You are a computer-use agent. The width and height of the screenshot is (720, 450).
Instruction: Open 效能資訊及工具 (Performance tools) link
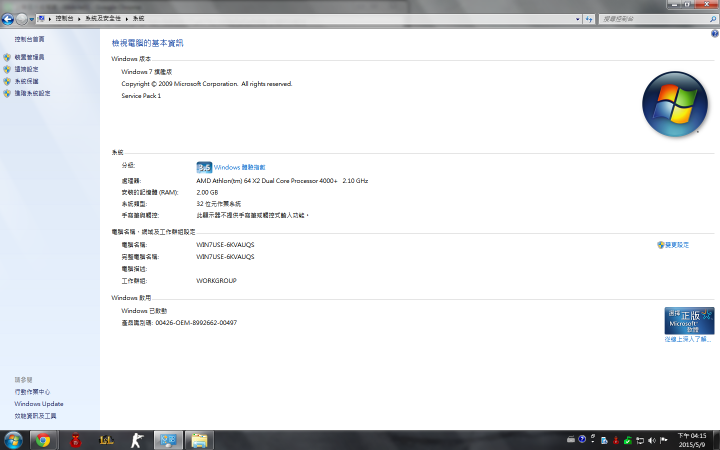pos(35,416)
